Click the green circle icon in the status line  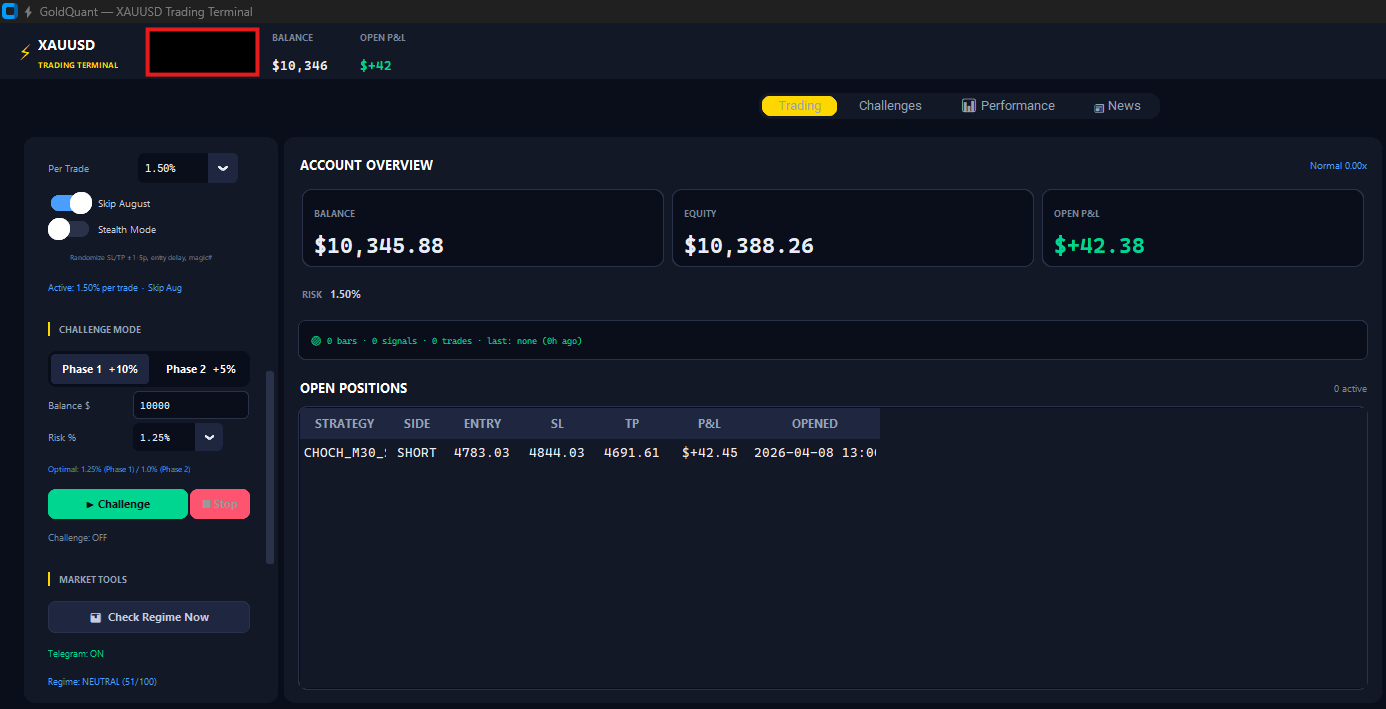316,341
